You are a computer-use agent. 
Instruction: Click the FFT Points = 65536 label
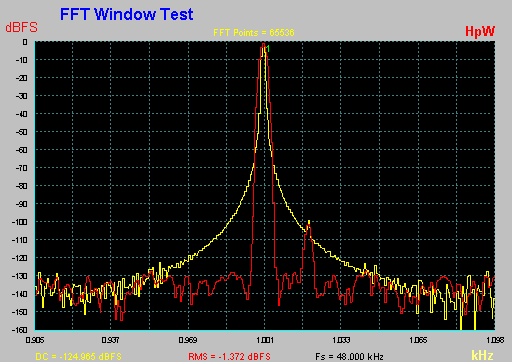pos(254,33)
